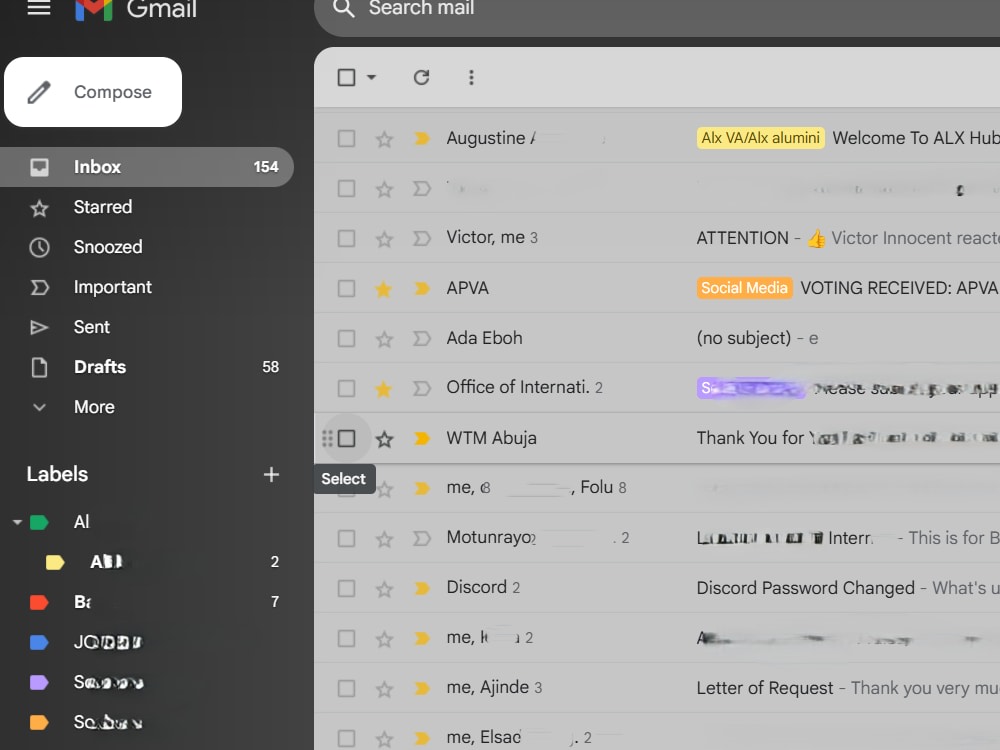Screen dimensions: 1000x750
Task: Click the yellow sub-label color tag
Action: 55,562
